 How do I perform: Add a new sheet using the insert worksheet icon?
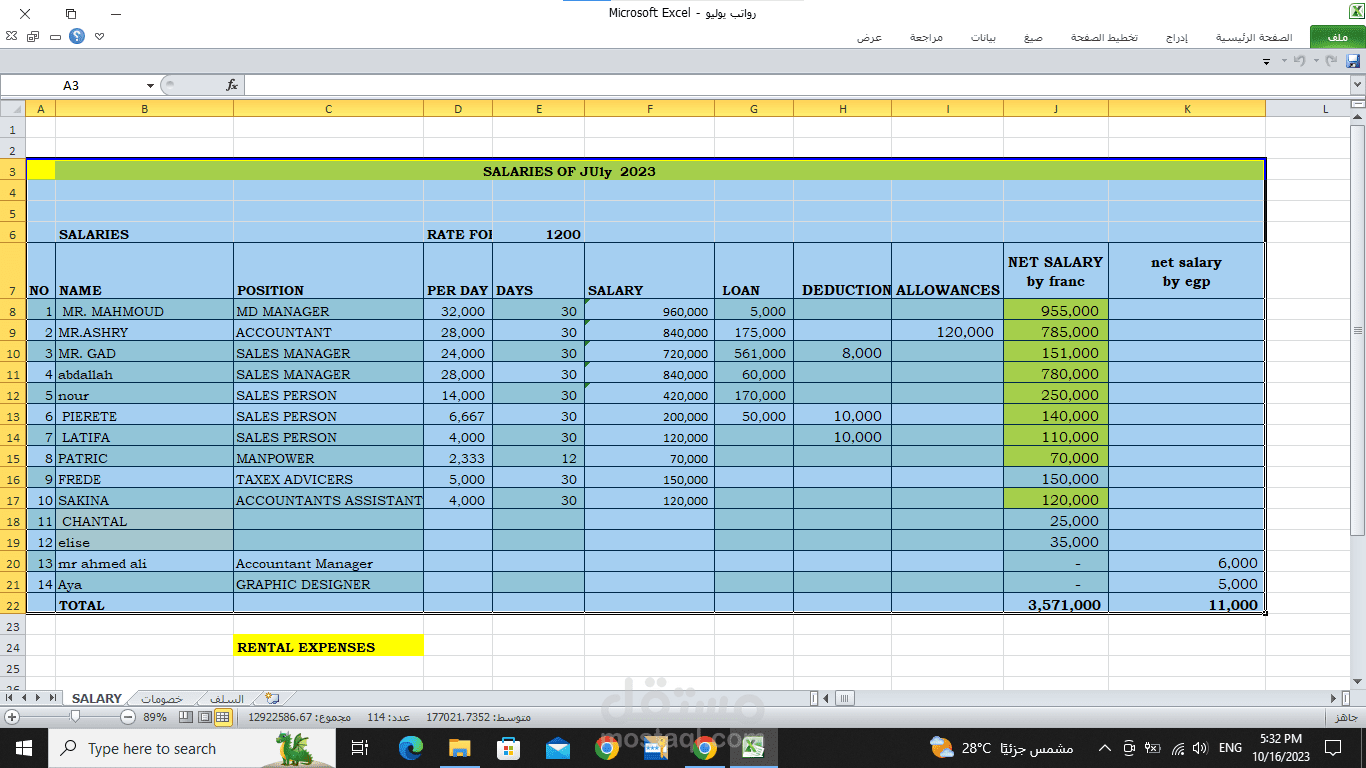point(272,698)
